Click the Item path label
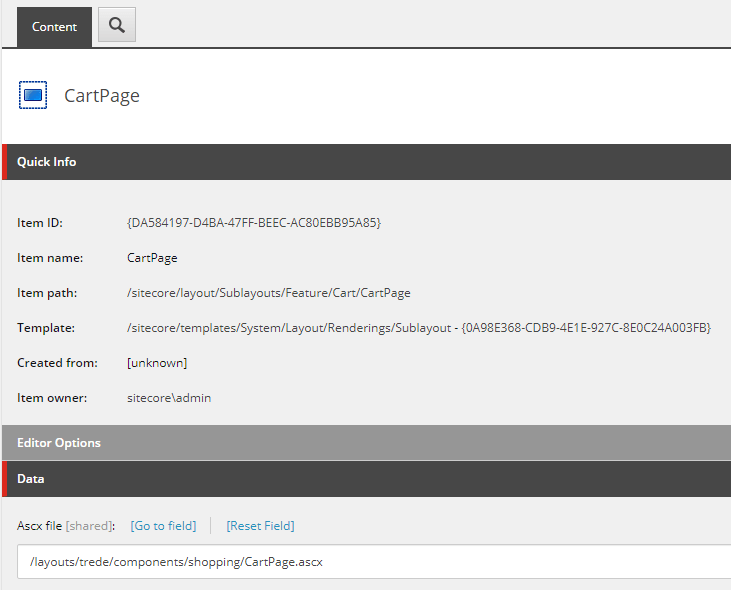 coord(47,293)
